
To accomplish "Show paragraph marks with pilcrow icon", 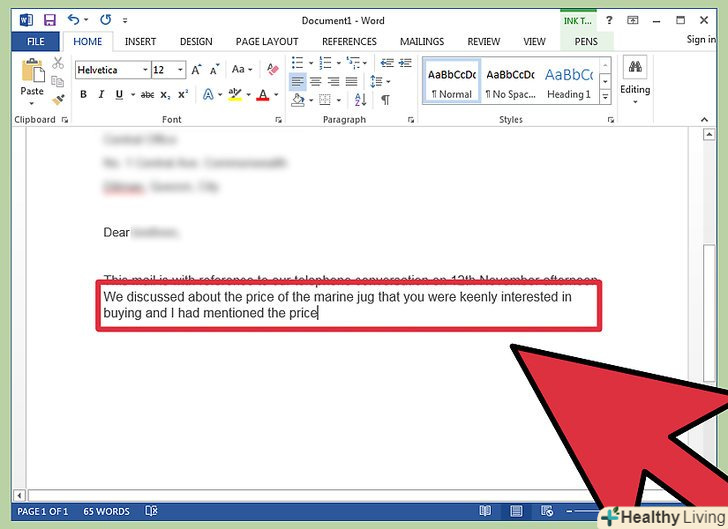I will tap(385, 99).
